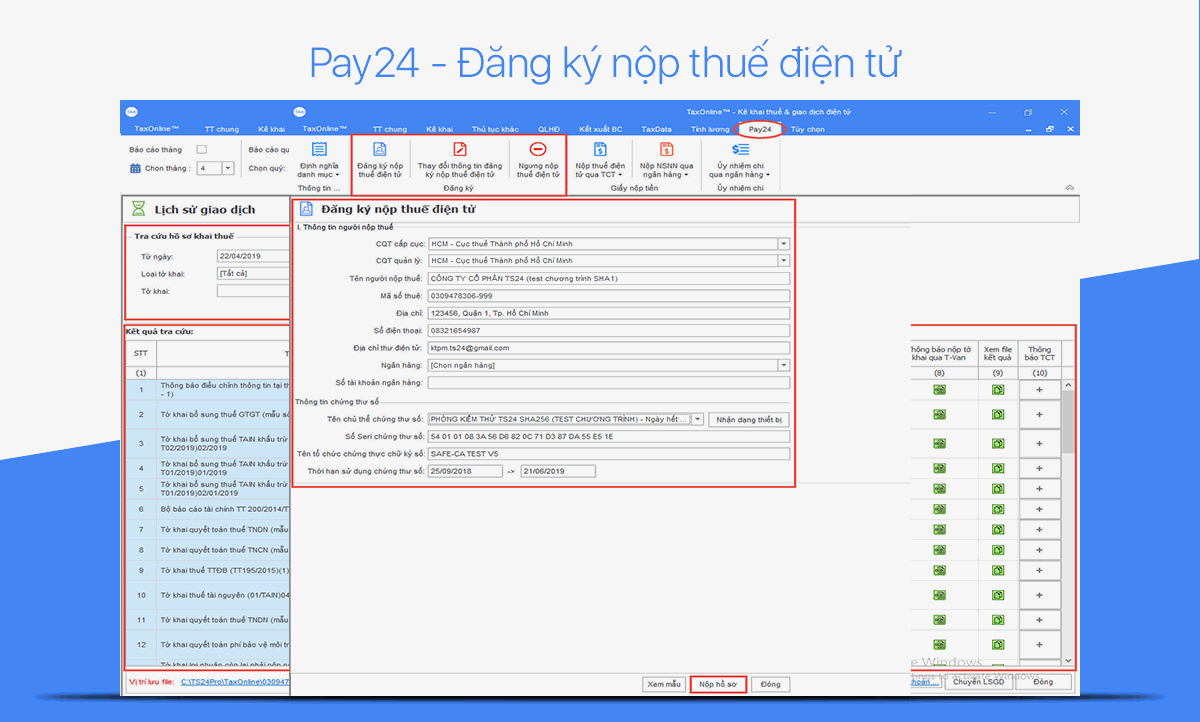
Task: Click the Nhận dạng thiết bị button
Action: point(749,420)
